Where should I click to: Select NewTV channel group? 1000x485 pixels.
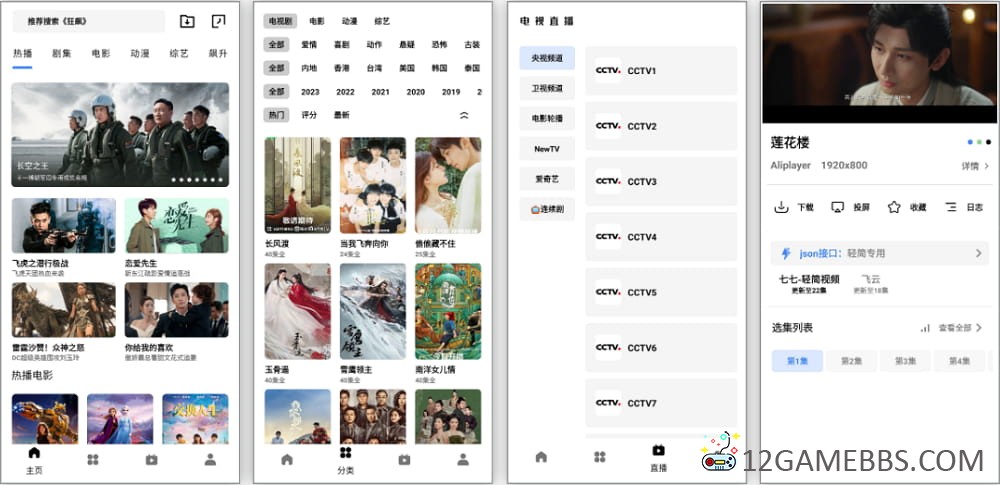pos(547,149)
